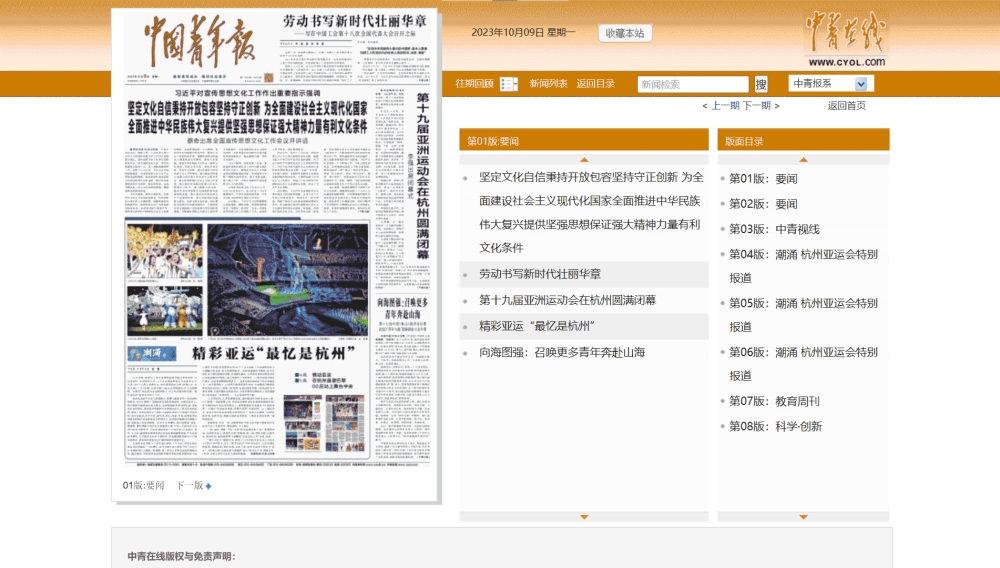Click the 精彩亚运 headline on the newspaper image
Screen dimensions: 1000x568
point(274,353)
